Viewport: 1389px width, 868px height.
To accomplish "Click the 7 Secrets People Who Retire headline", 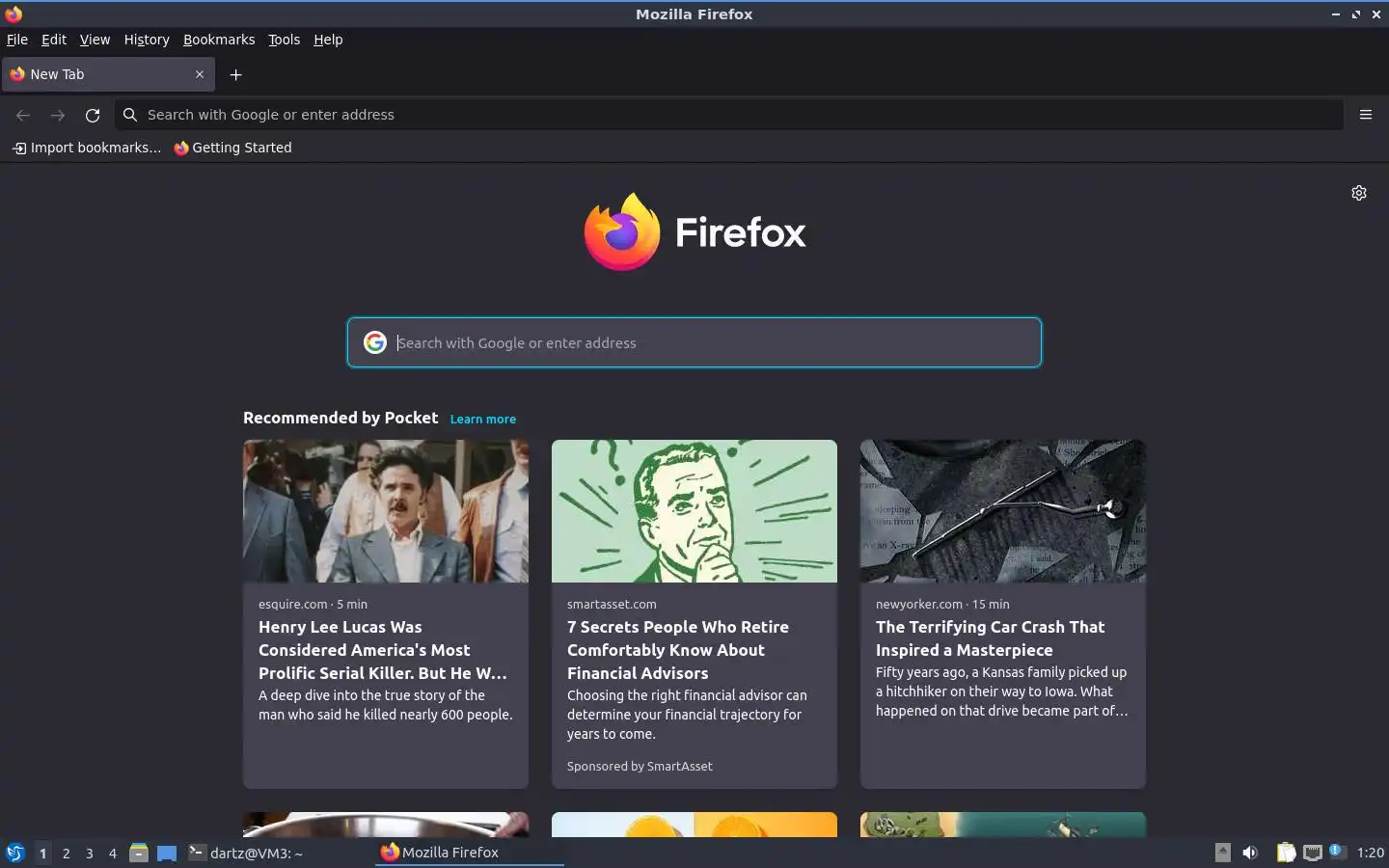I will click(x=678, y=650).
